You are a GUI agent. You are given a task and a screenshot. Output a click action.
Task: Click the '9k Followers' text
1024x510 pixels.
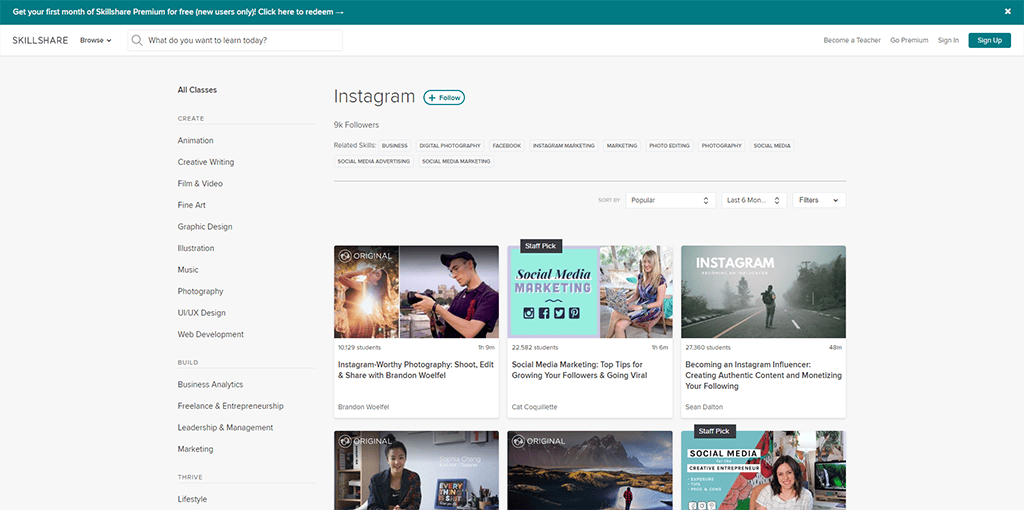tap(356, 125)
